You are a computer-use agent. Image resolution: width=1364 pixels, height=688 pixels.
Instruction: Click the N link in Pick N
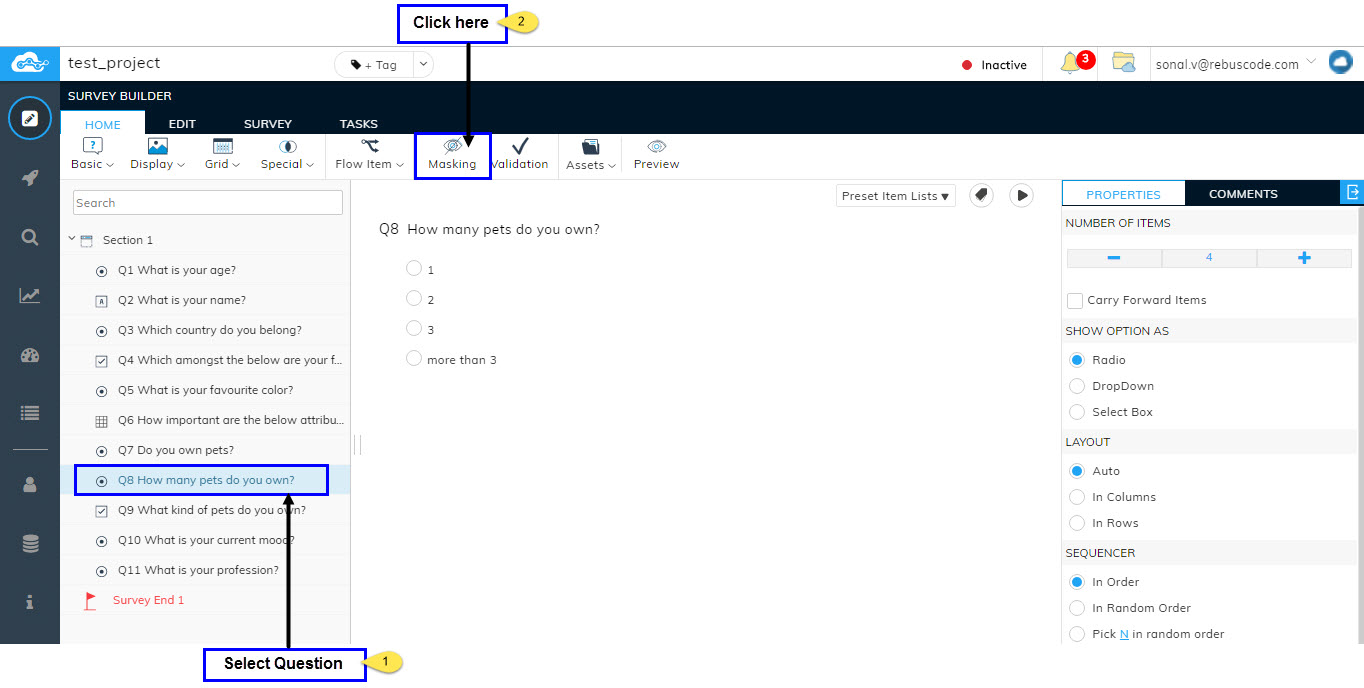coord(1124,634)
